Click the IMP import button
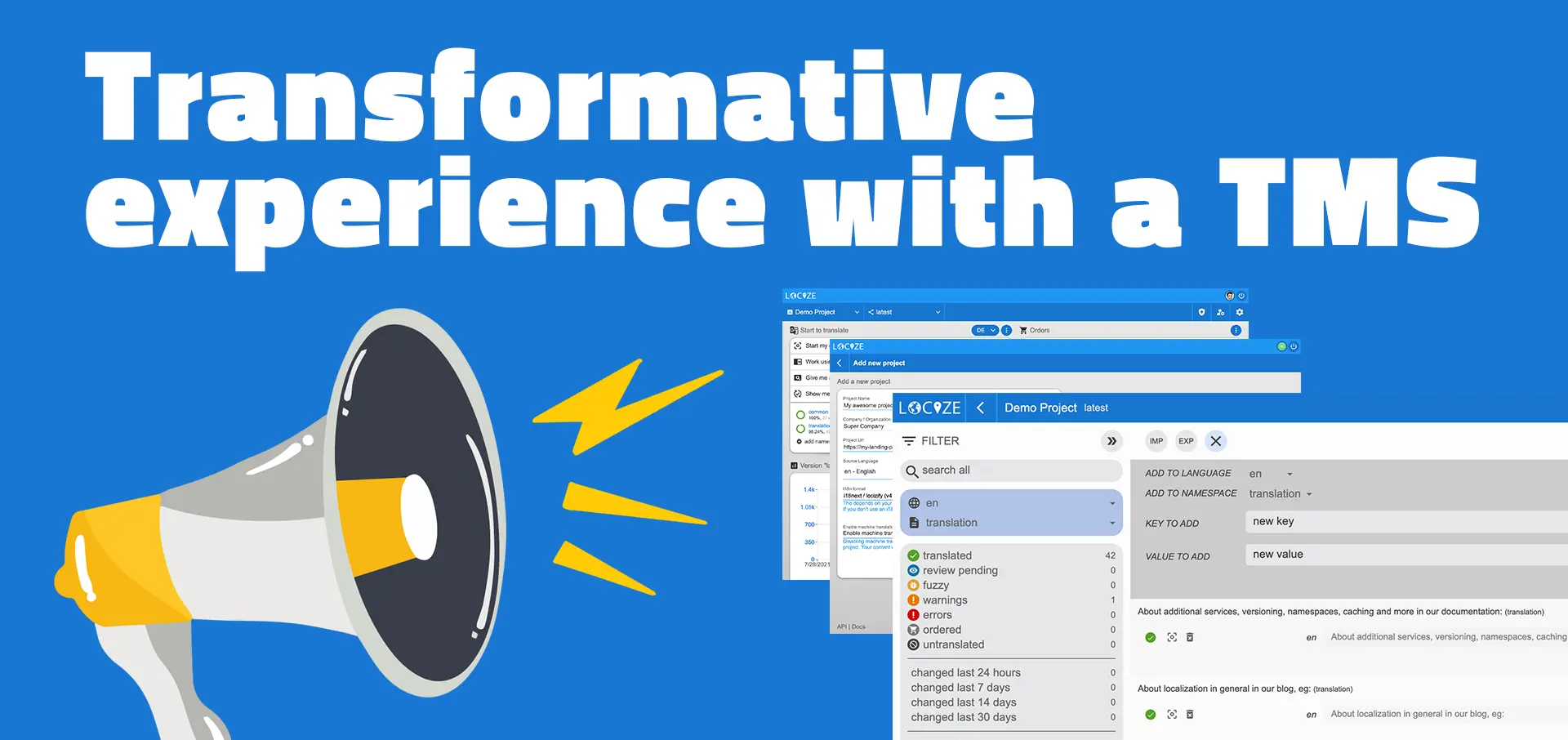The width and height of the screenshot is (1568, 740). click(x=1156, y=441)
